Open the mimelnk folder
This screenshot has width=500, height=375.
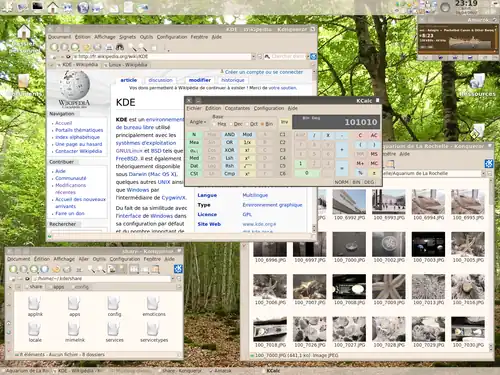point(75,332)
